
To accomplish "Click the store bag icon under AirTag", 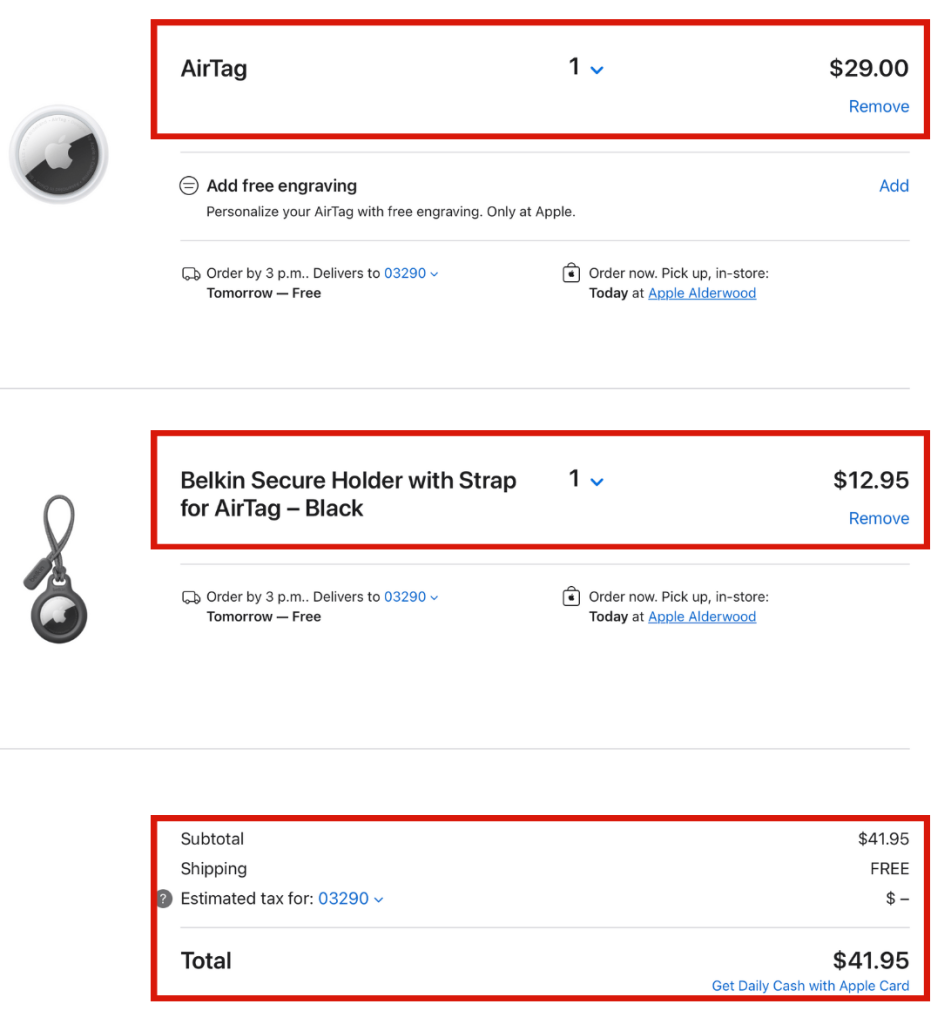I will (571, 273).
